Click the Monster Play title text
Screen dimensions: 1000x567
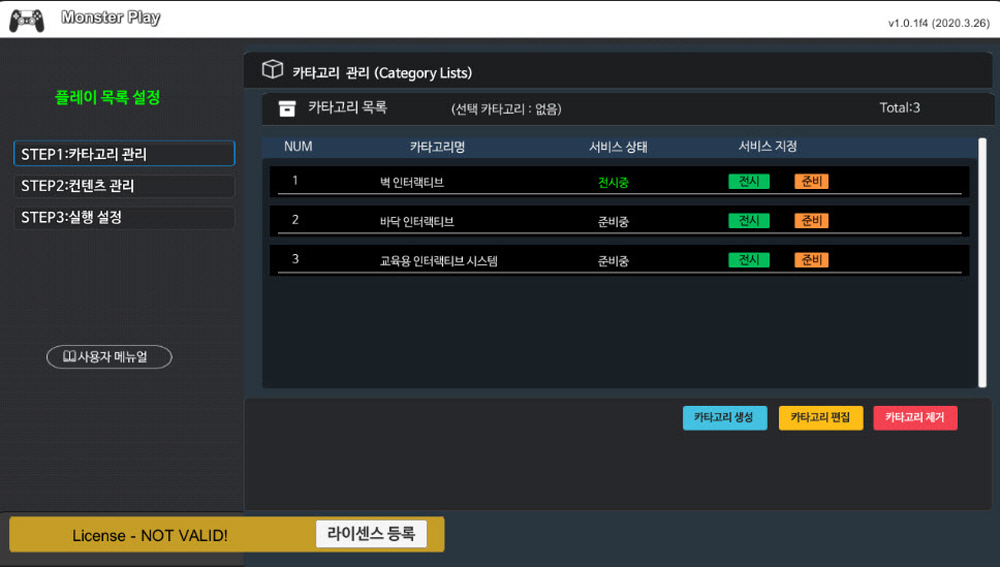tap(110, 17)
